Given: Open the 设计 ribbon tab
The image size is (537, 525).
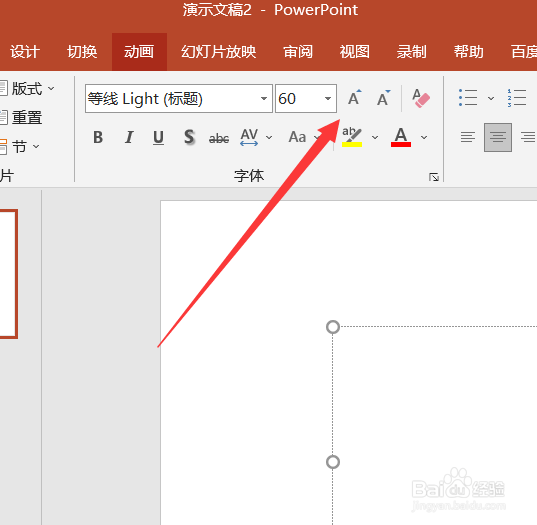Looking at the screenshot, I should point(25,52).
